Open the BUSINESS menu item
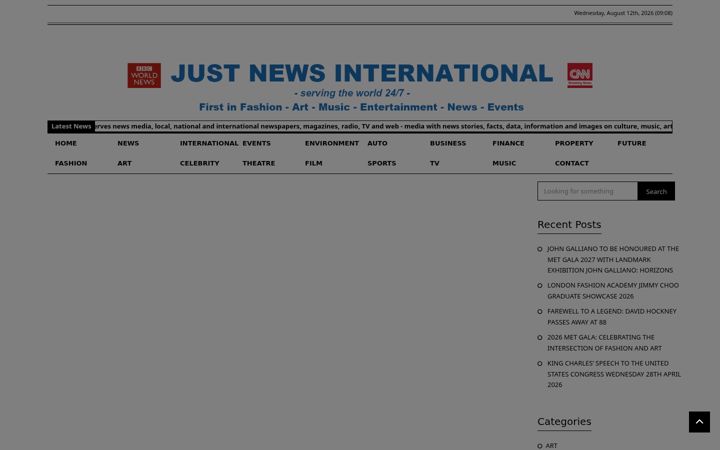This screenshot has height=450, width=720. [x=448, y=143]
